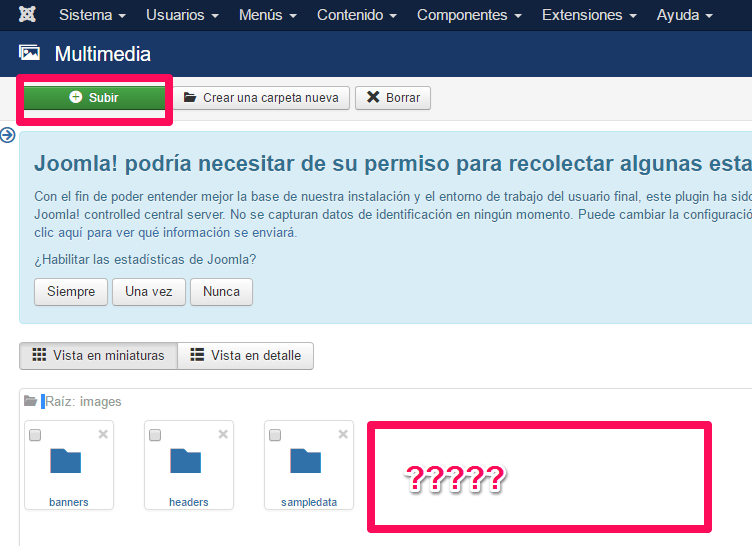Tick the banners folder checkbox
The width and height of the screenshot is (752, 546).
pyautogui.click(x=35, y=435)
